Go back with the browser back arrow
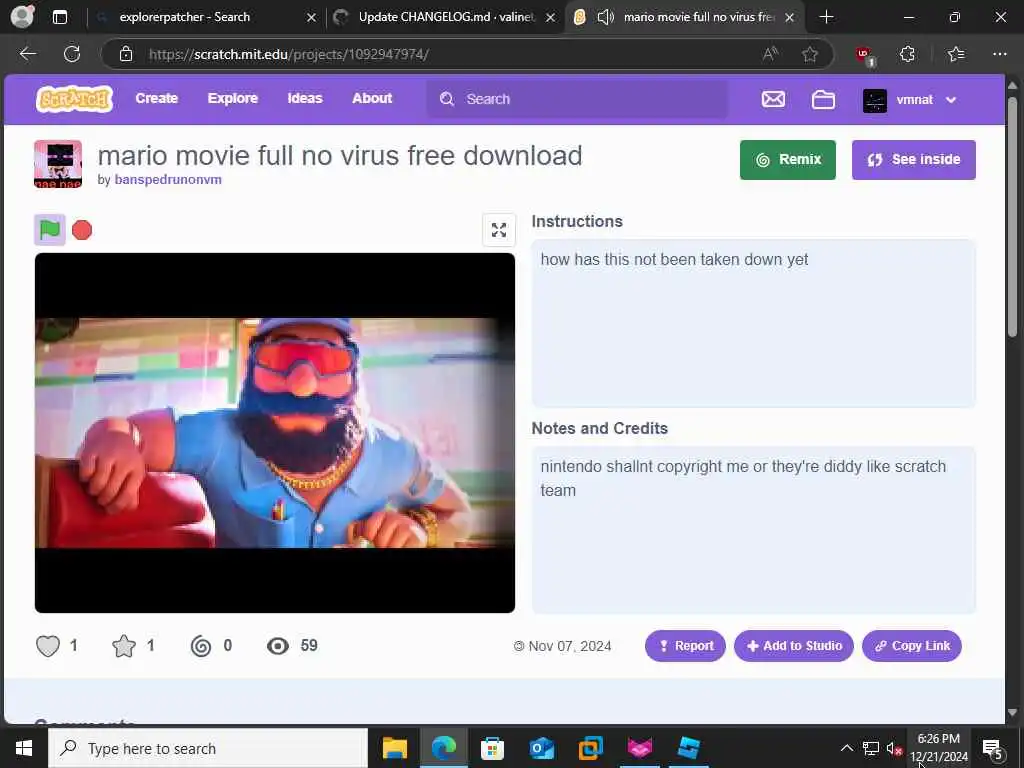 click(28, 54)
